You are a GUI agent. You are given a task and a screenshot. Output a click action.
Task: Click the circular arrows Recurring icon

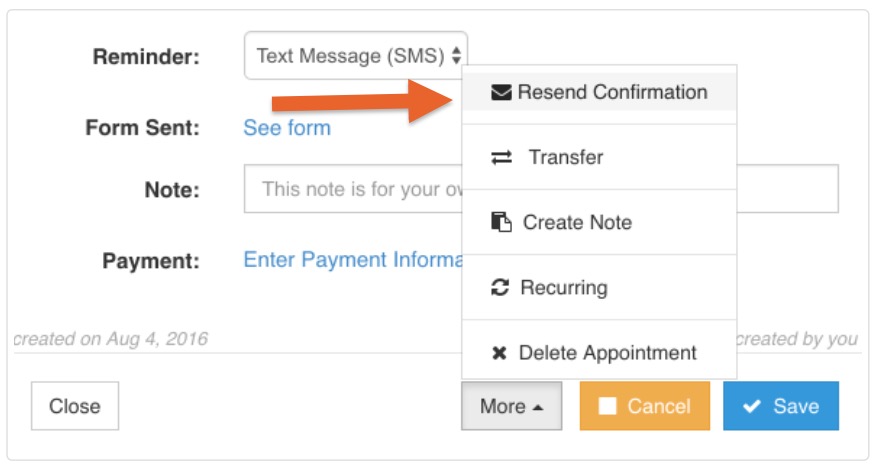[x=500, y=287]
